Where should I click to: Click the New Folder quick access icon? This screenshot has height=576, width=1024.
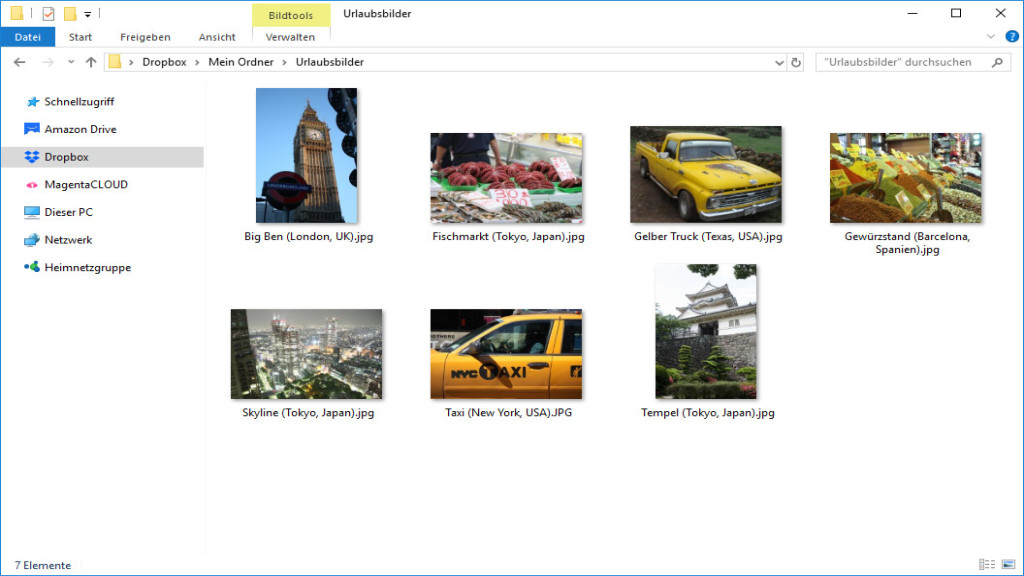(69, 13)
